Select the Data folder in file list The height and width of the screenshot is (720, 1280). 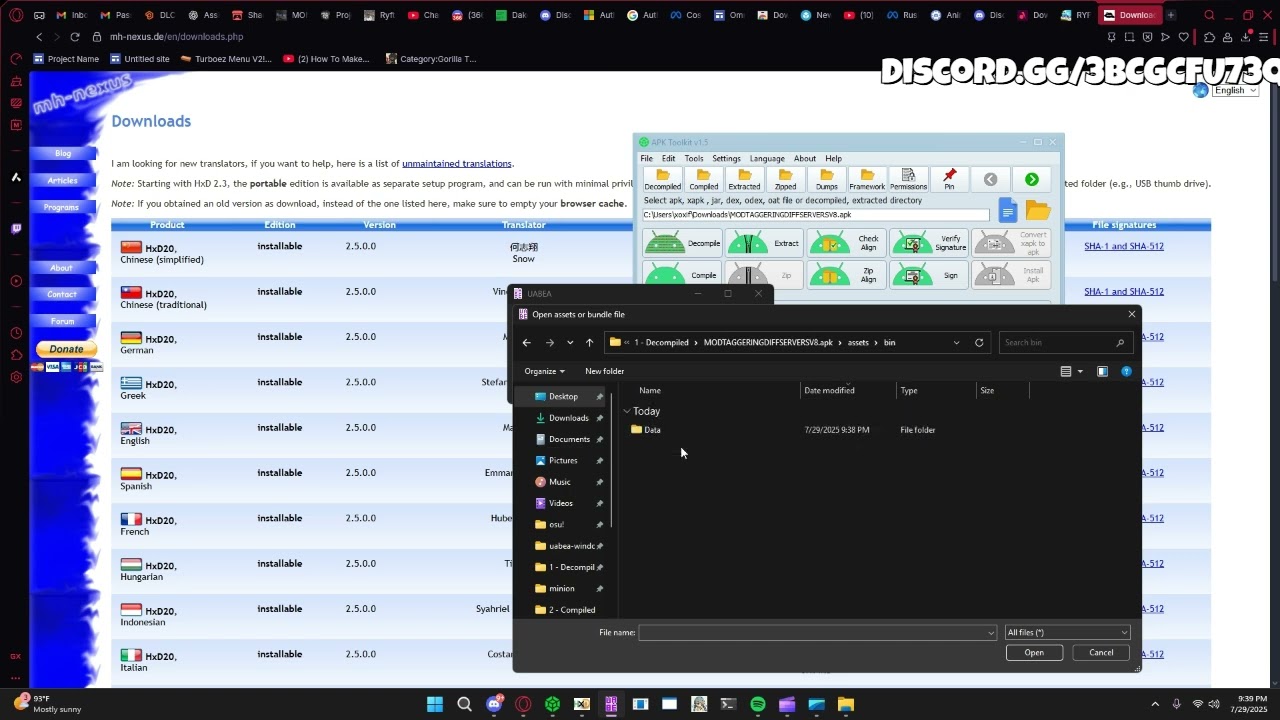click(652, 430)
